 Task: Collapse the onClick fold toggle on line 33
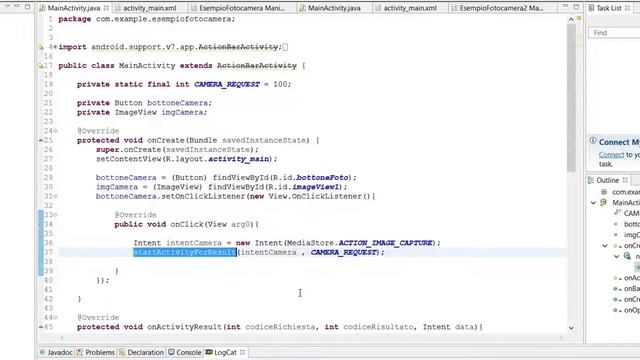point(55,215)
